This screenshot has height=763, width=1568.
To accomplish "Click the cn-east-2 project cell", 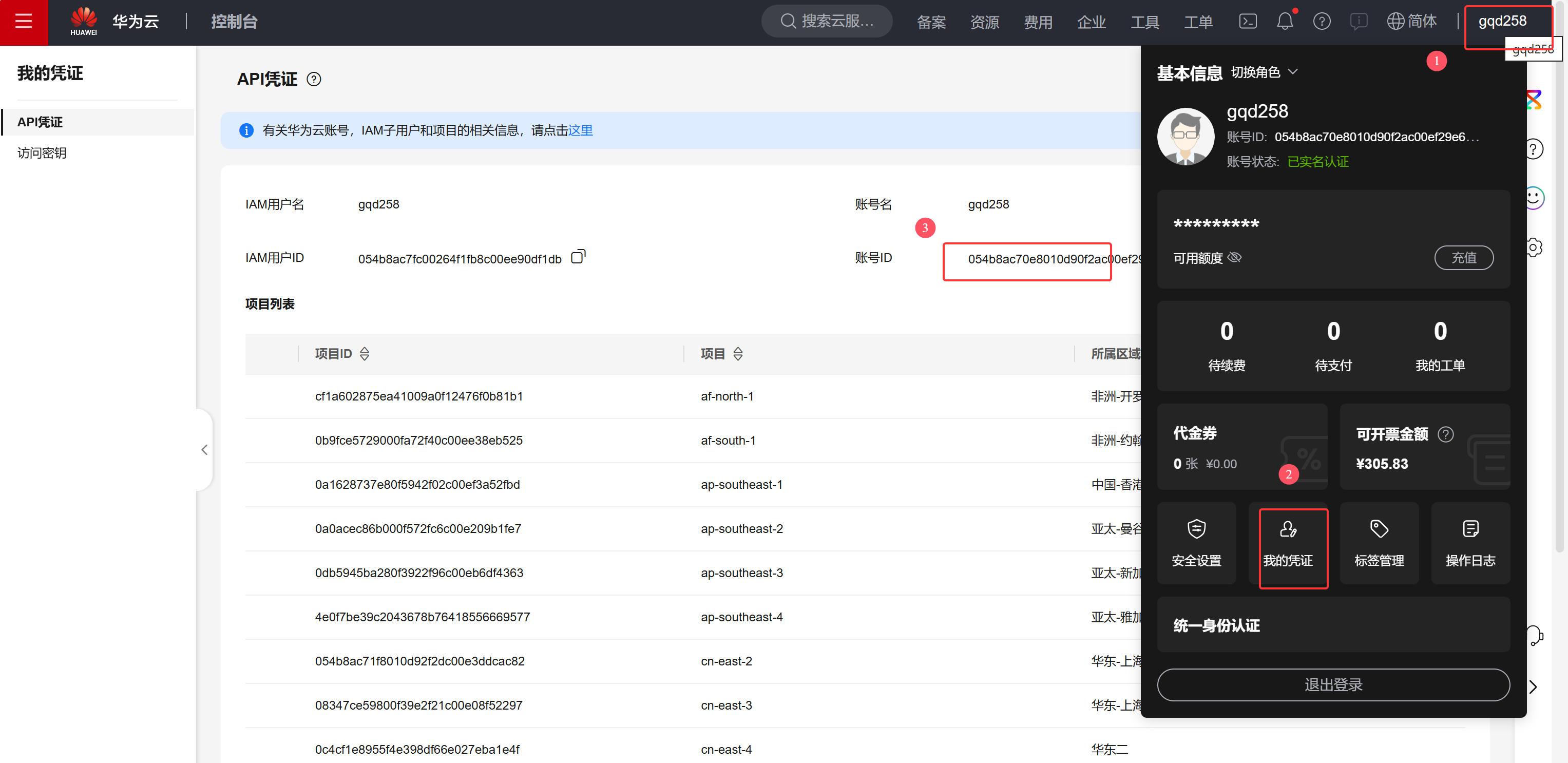I will (x=726, y=661).
